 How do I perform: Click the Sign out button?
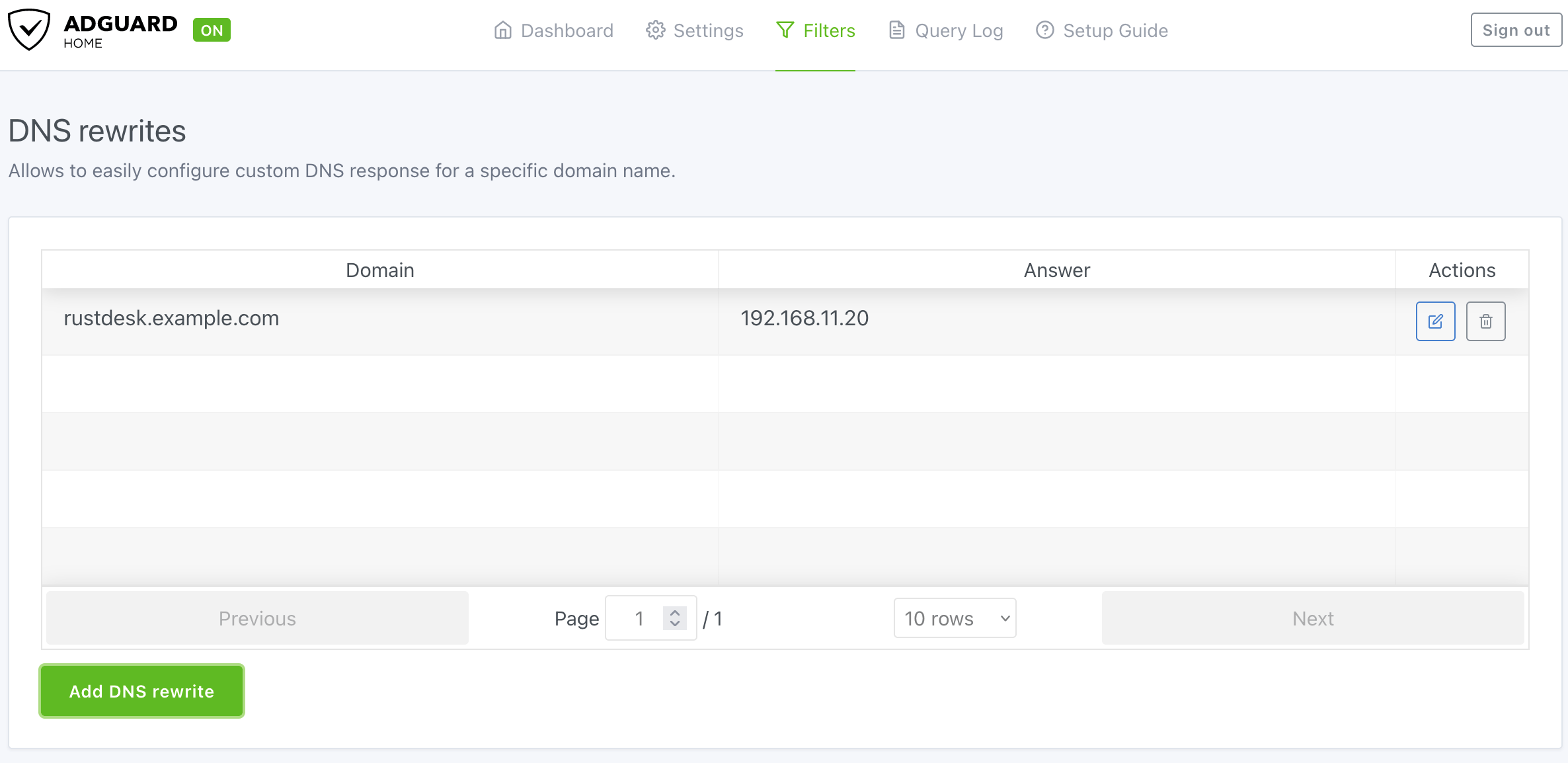click(x=1516, y=30)
